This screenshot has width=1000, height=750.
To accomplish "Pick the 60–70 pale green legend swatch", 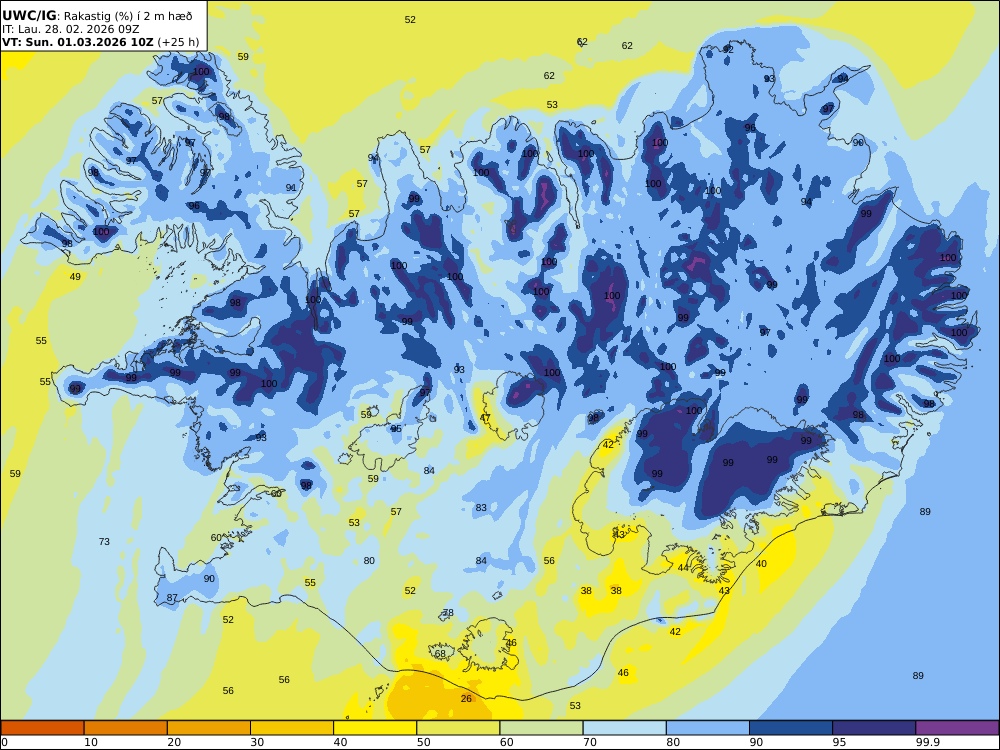I will [541, 728].
